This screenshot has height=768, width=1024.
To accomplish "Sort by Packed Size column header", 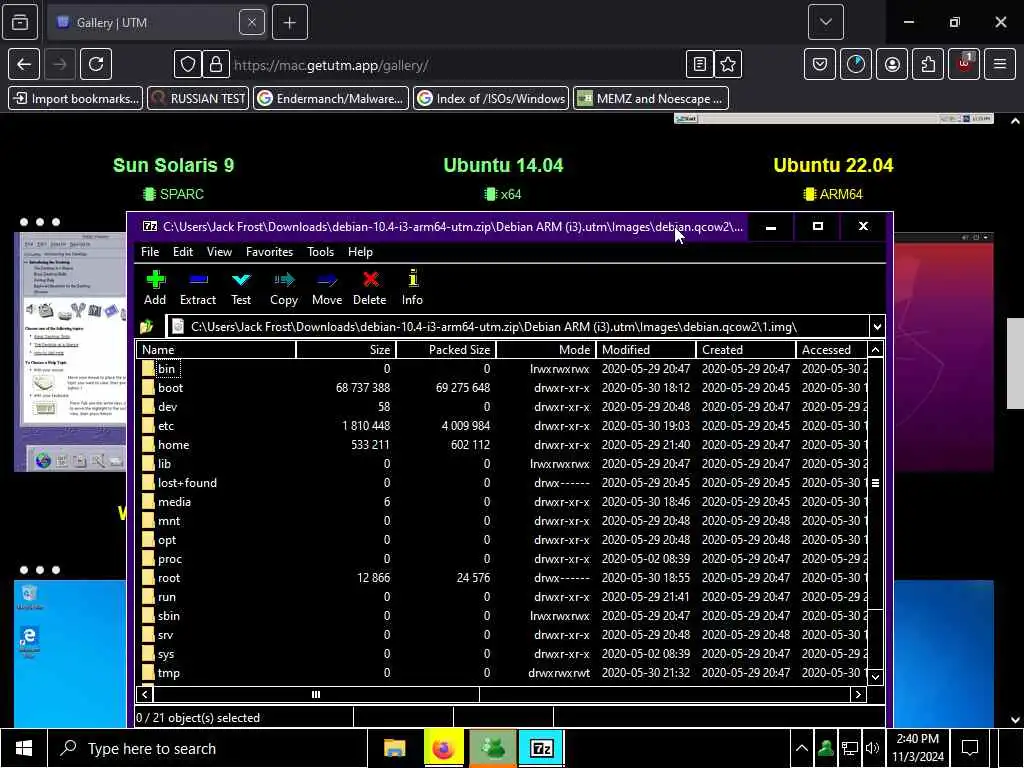I will coord(446,349).
